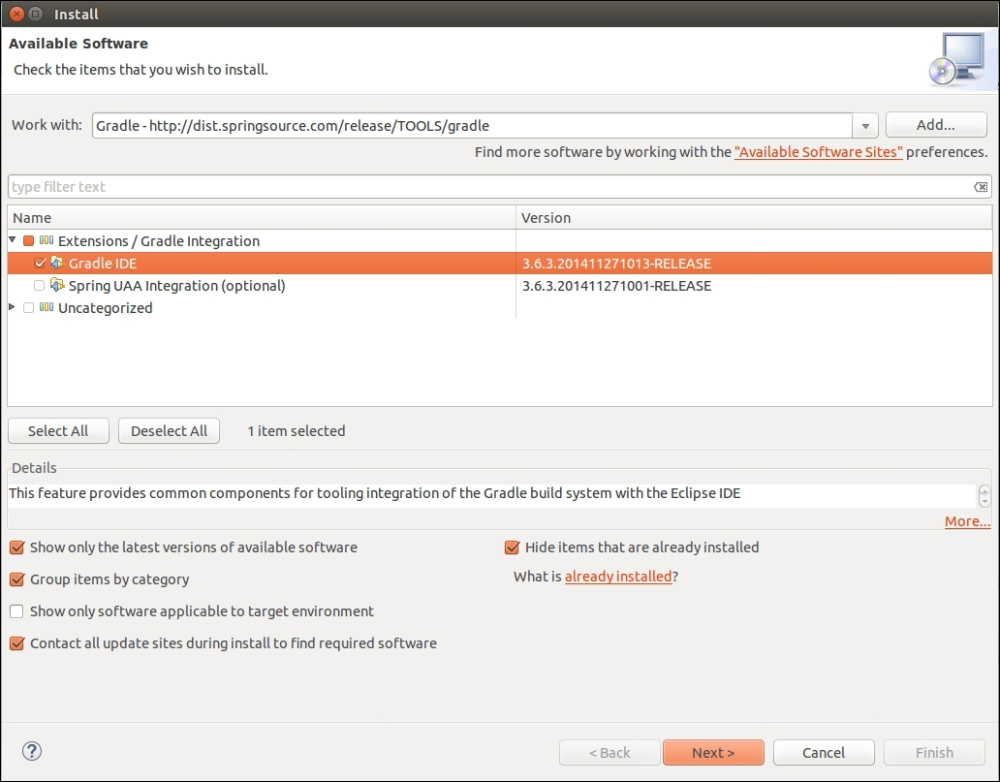Viewport: 1000px width, 782px height.
Task: Click the Uncategorized category icon
Action: 46,307
